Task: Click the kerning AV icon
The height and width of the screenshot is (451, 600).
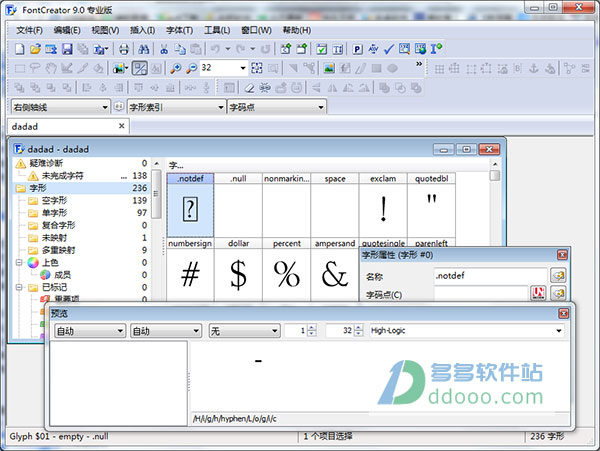Action: (x=373, y=49)
